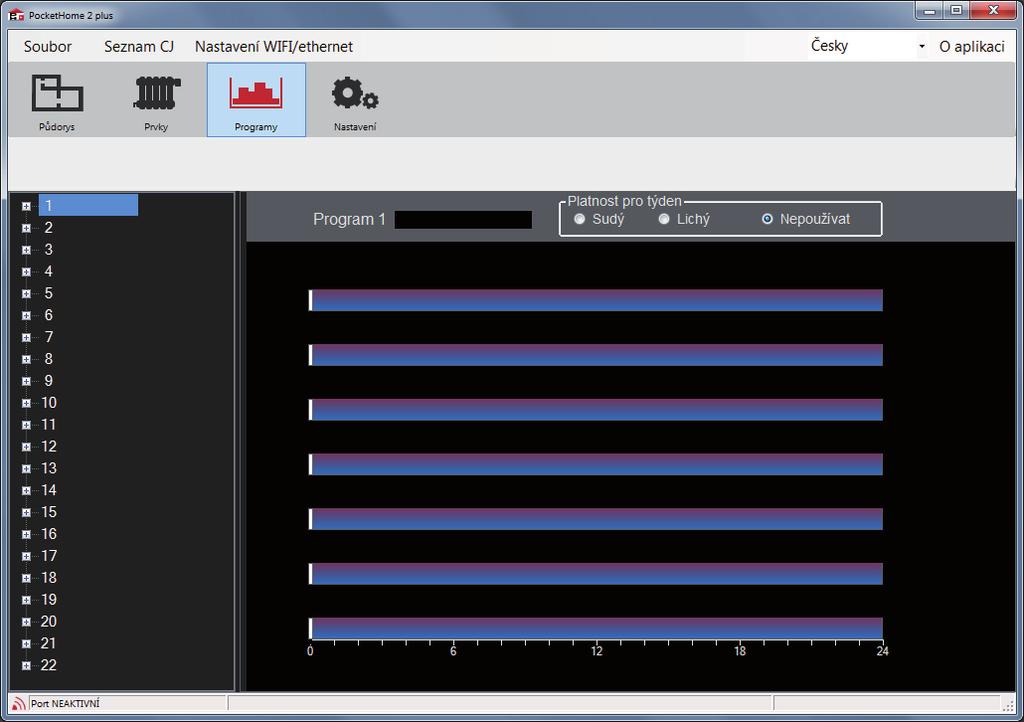1024x722 pixels.
Task: Click the second day's schedule bar
Action: [596, 355]
